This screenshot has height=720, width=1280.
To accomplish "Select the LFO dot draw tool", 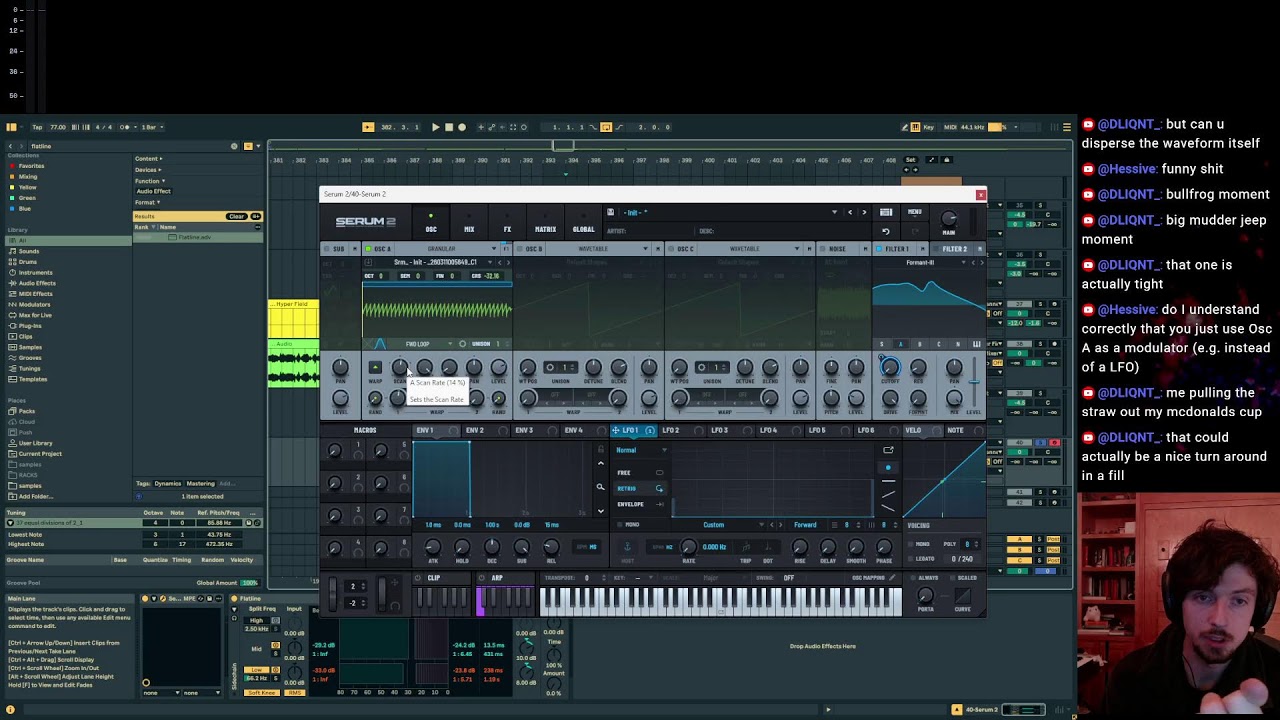I will tap(888, 468).
